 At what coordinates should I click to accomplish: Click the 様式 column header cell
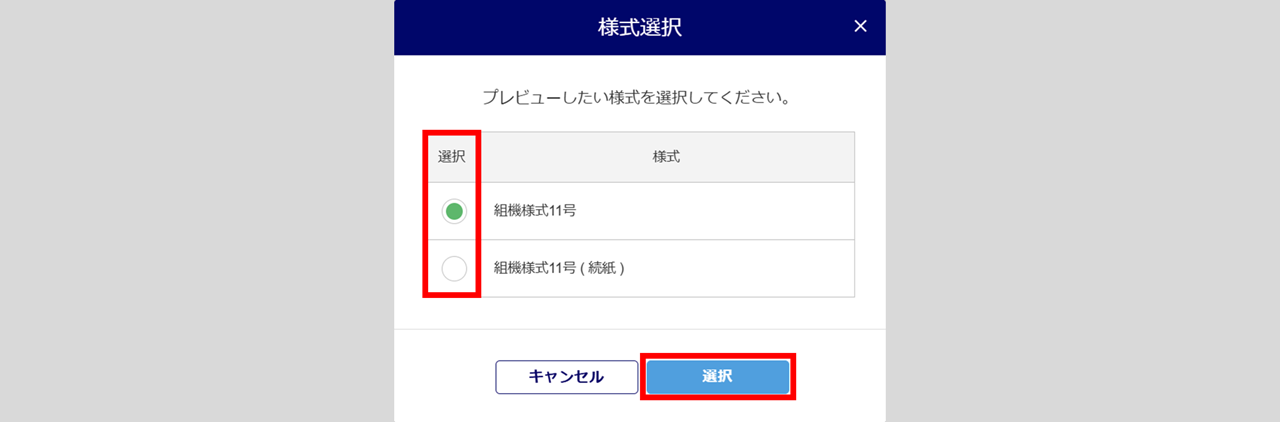point(666,157)
